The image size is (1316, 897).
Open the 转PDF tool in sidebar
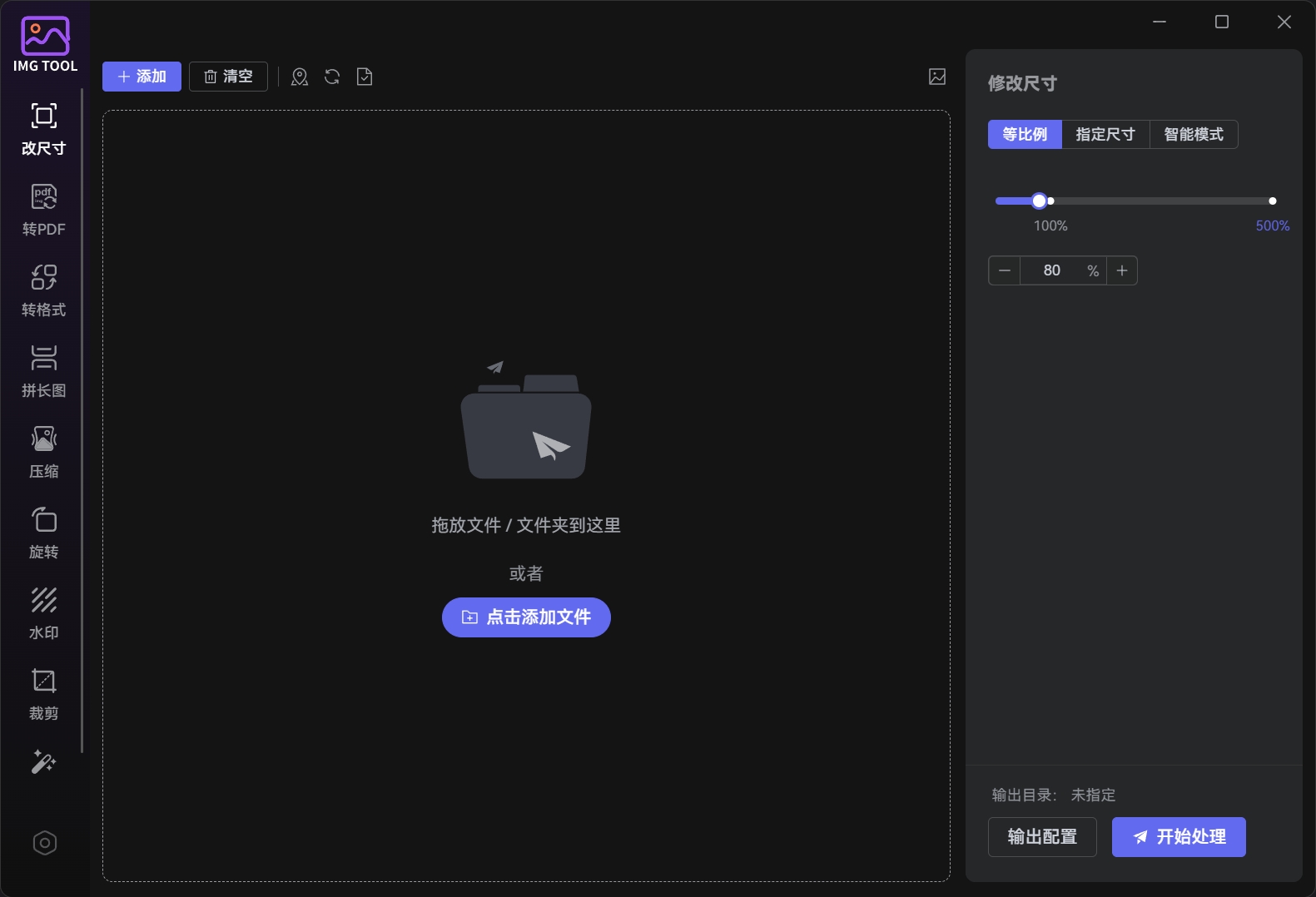point(43,210)
